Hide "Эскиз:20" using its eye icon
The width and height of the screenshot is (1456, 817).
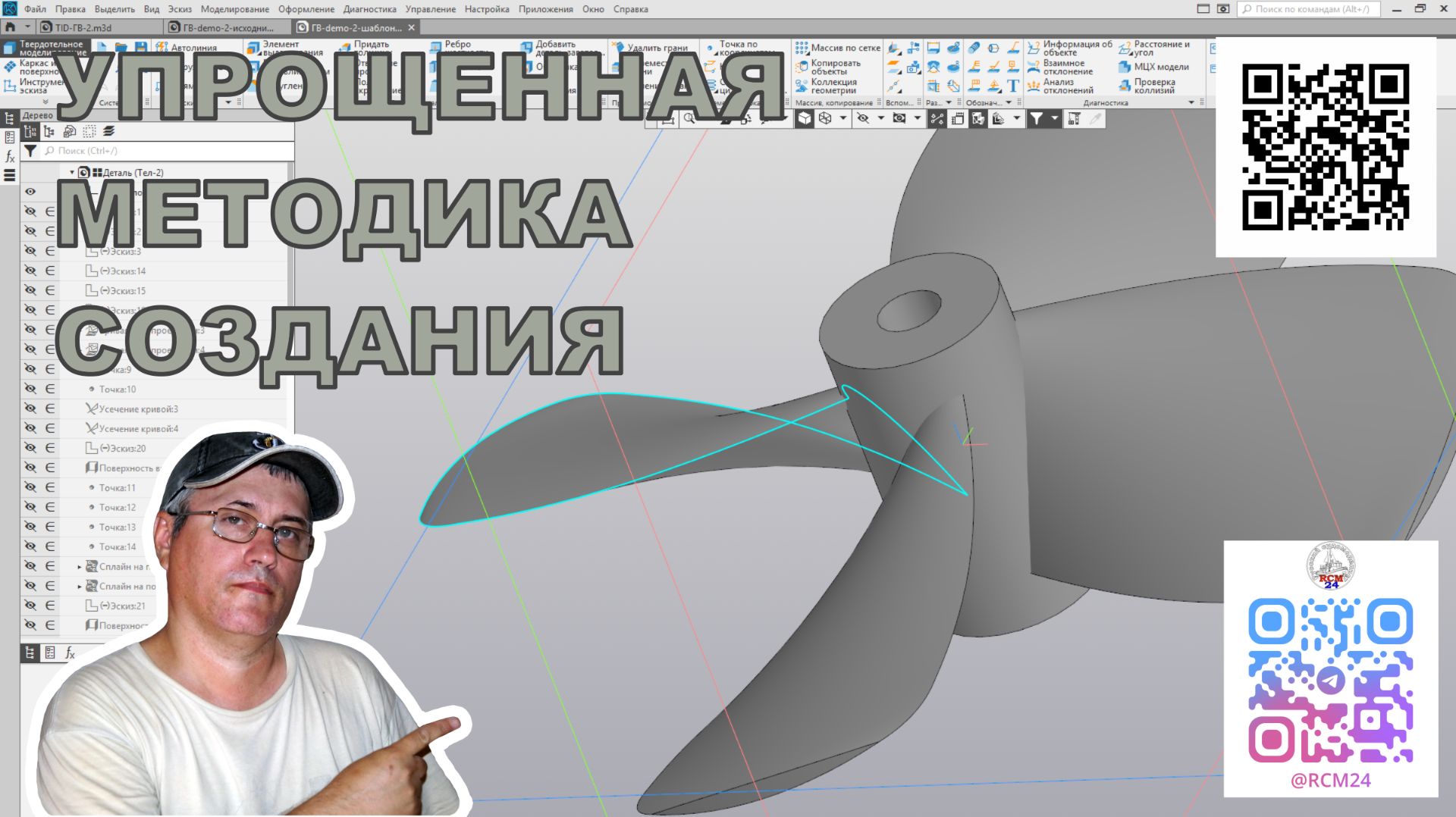pos(30,448)
